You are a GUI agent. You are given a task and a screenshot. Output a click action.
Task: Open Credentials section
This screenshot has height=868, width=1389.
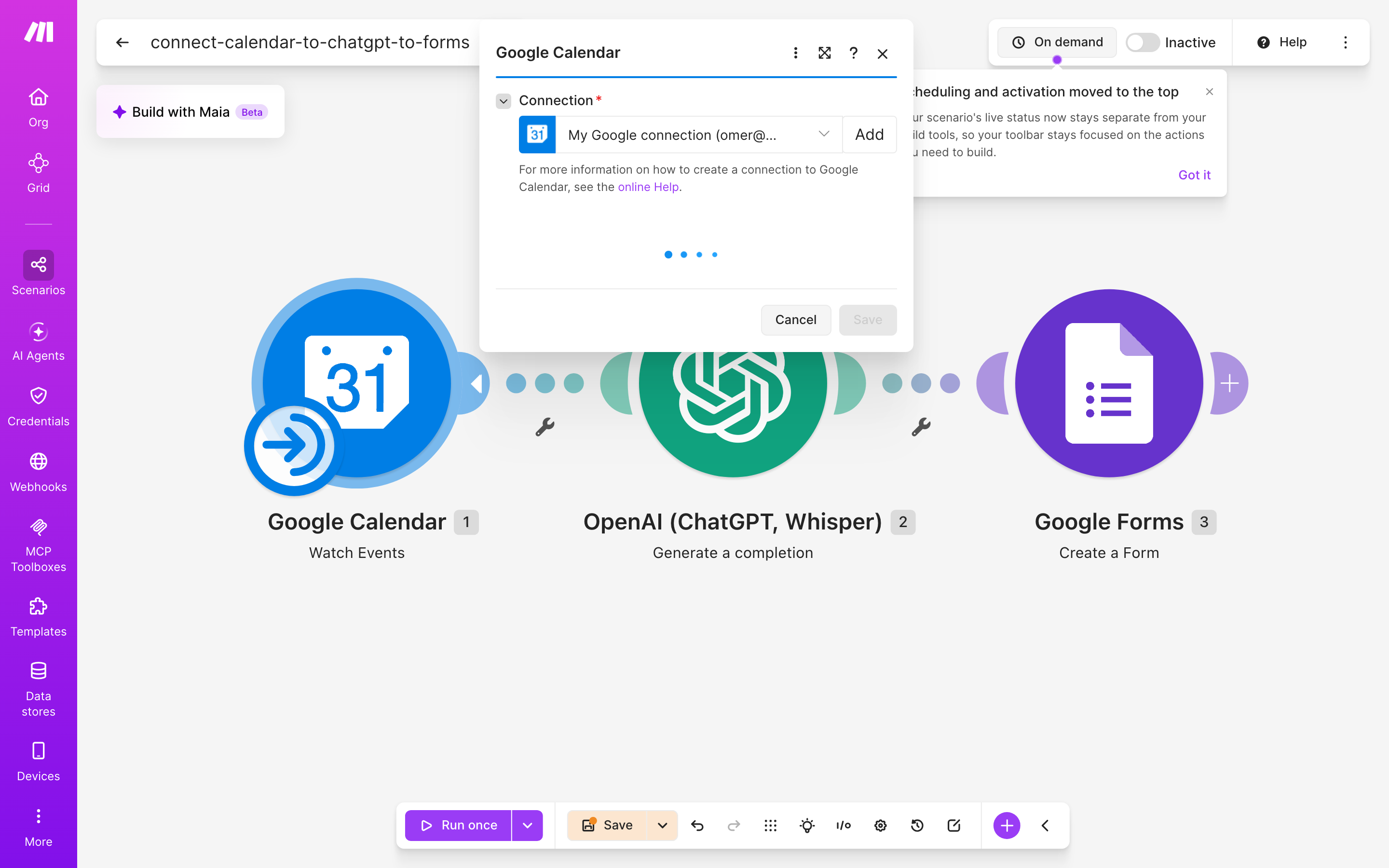(39, 407)
